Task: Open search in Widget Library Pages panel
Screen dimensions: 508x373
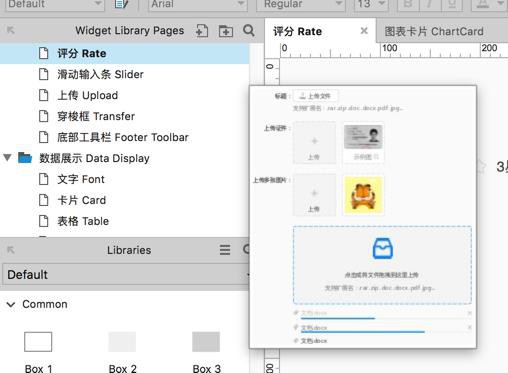Action: (249, 31)
